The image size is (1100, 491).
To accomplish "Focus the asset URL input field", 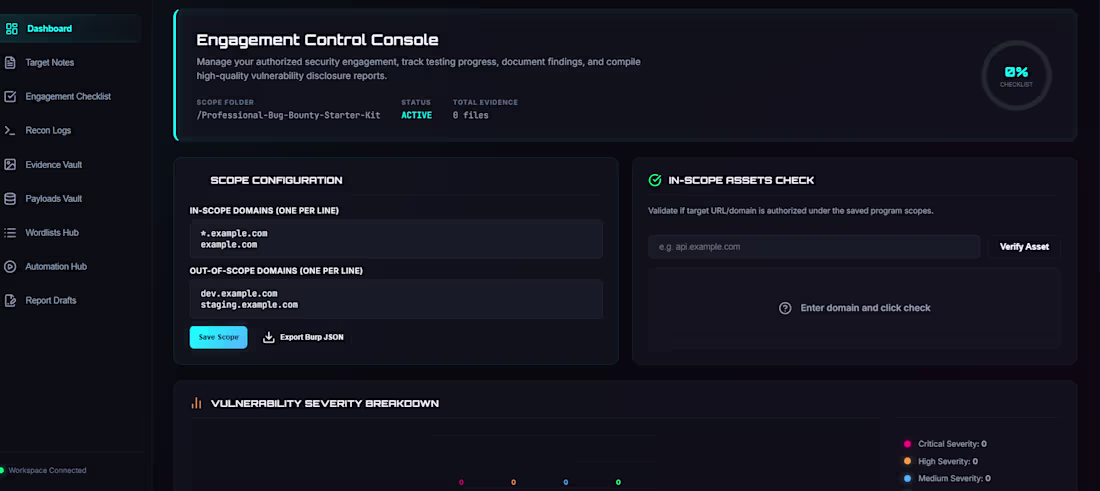I will pos(814,247).
